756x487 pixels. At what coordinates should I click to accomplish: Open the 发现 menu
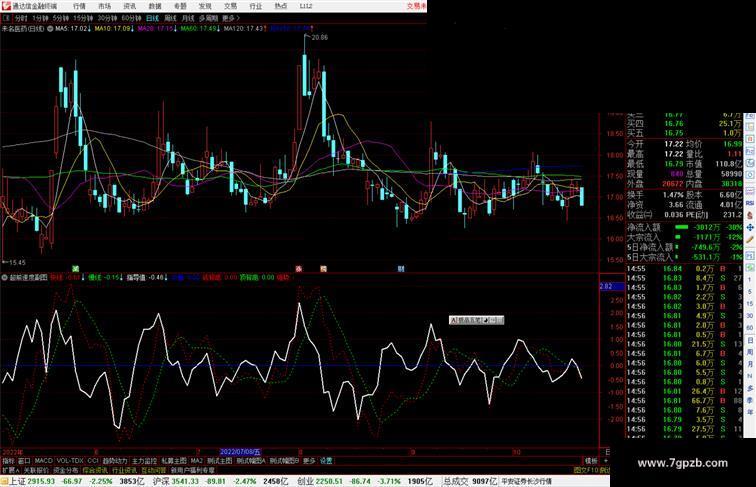coord(205,6)
